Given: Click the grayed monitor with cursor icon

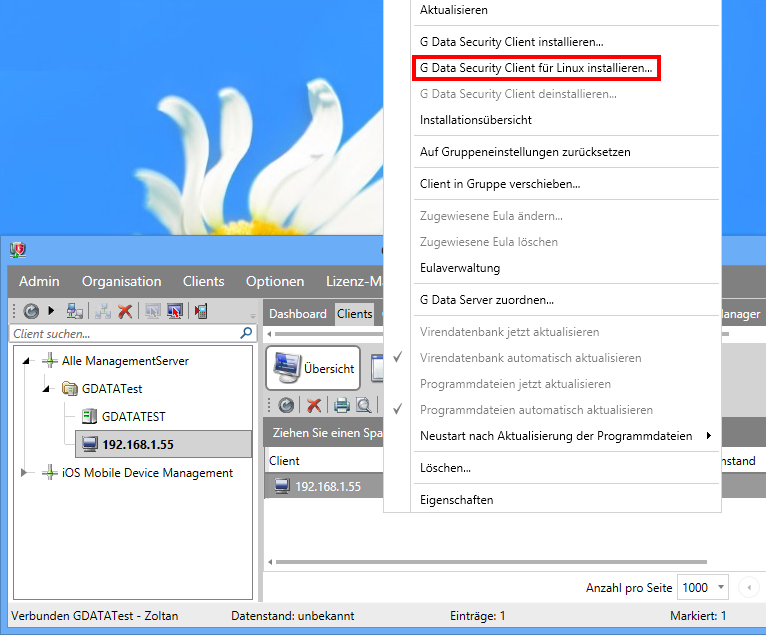Looking at the screenshot, I should (x=152, y=311).
